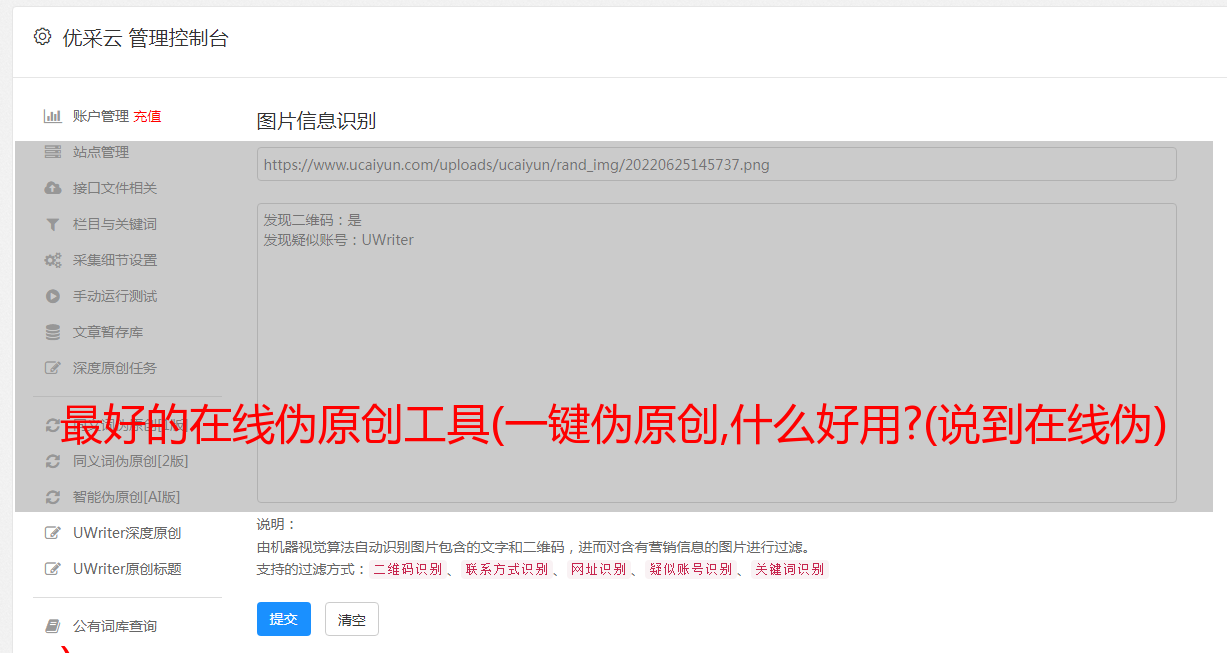Open 账户管理 in the sidebar

click(101, 116)
